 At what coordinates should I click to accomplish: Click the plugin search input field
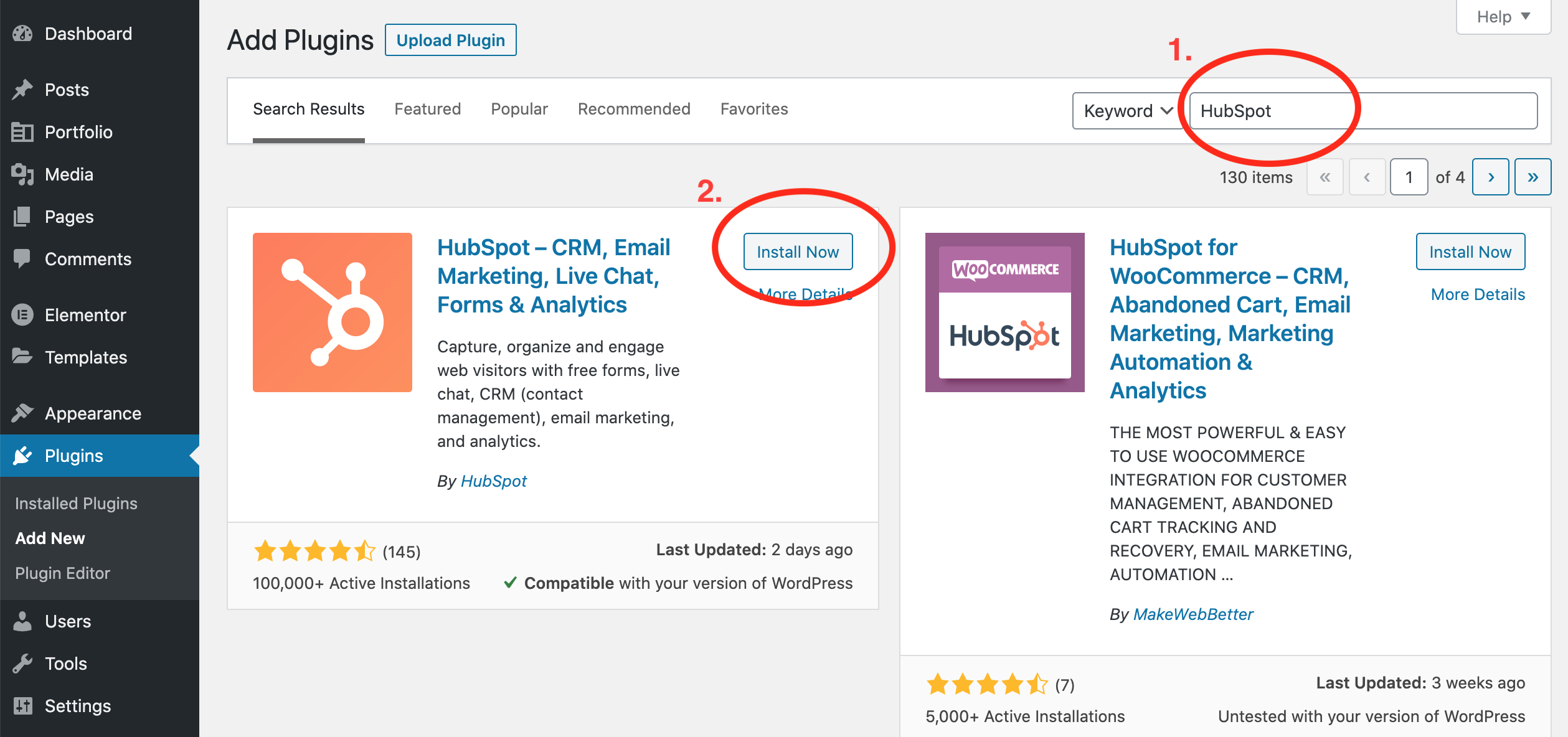pos(1363,111)
